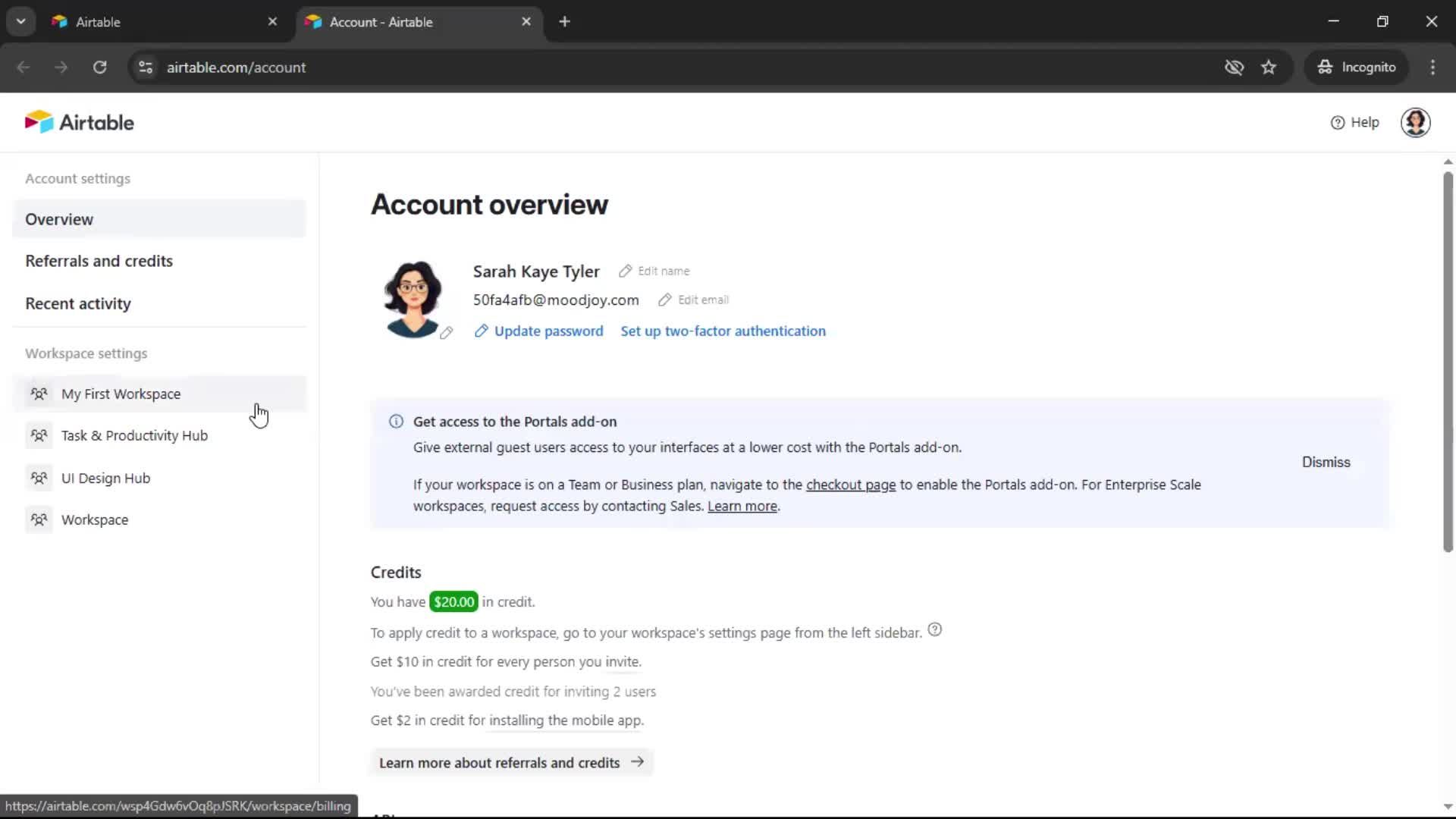Image resolution: width=1456 pixels, height=819 pixels.
Task: Open Recent activity page
Action: (x=78, y=303)
